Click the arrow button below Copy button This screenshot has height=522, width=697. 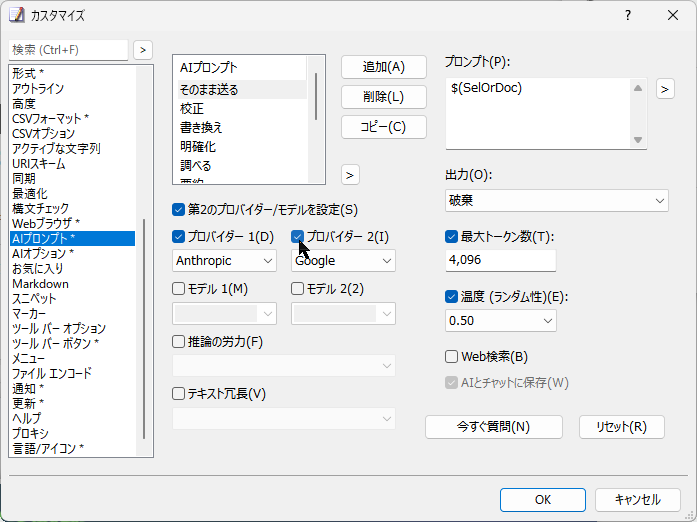(x=350, y=175)
